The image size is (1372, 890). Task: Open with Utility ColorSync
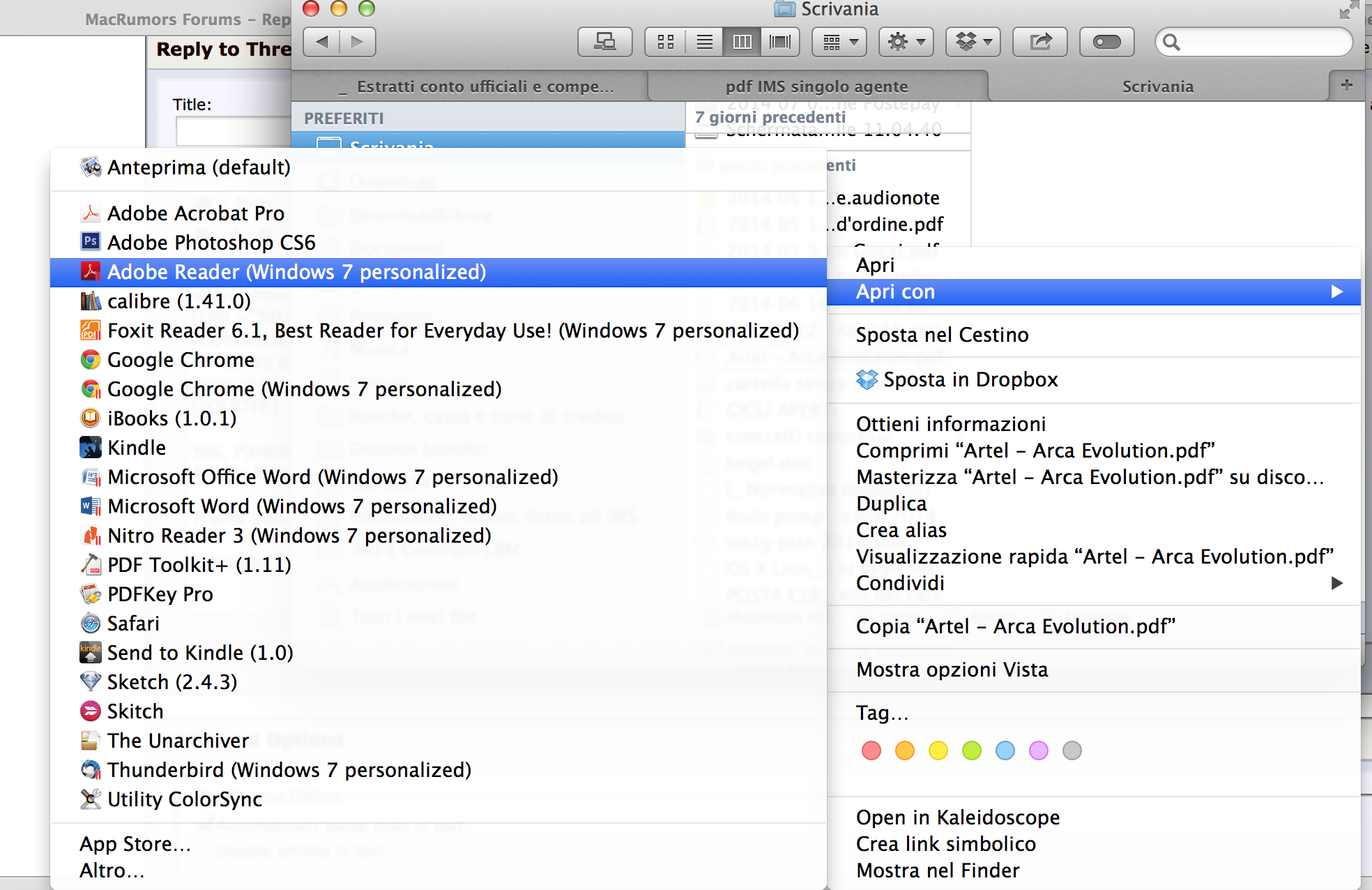[439, 799]
